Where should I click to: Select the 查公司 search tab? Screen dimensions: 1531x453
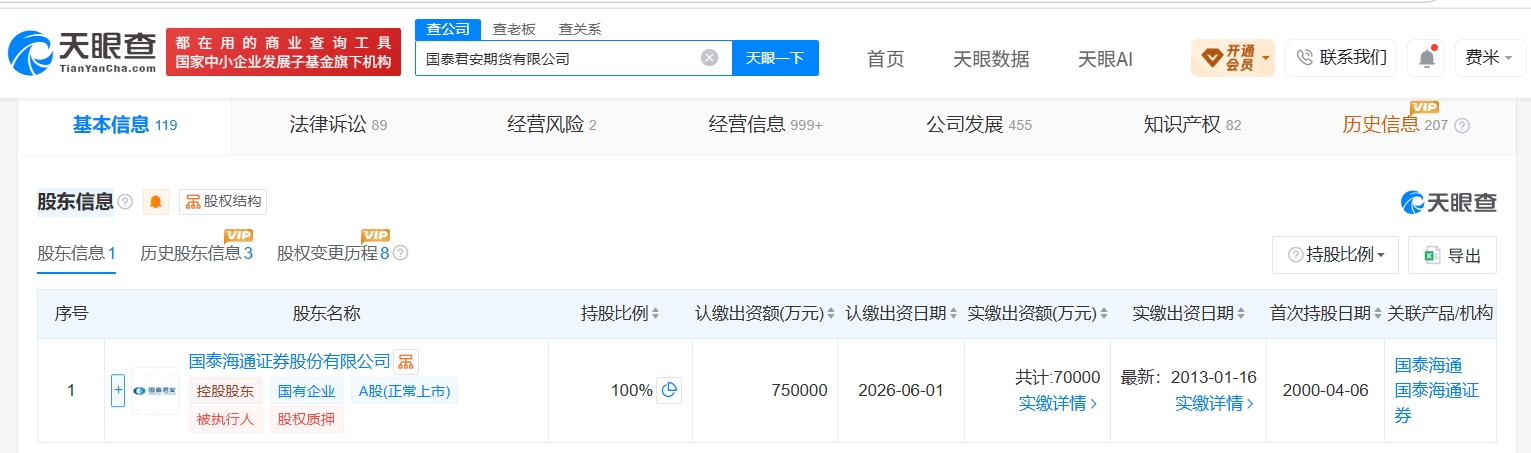click(x=448, y=29)
